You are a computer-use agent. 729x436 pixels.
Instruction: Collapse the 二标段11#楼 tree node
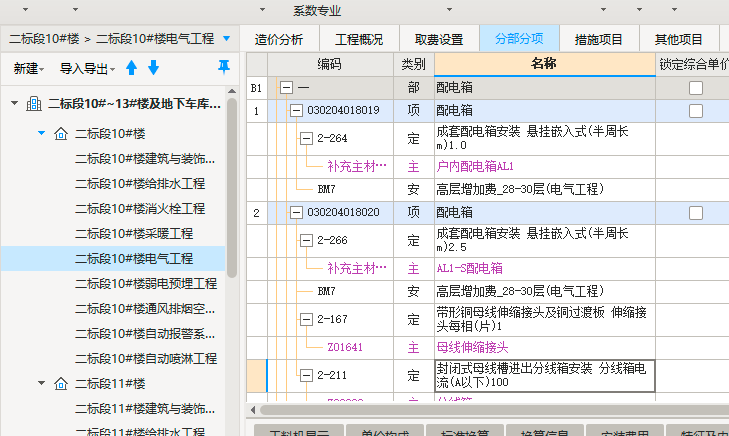41,383
